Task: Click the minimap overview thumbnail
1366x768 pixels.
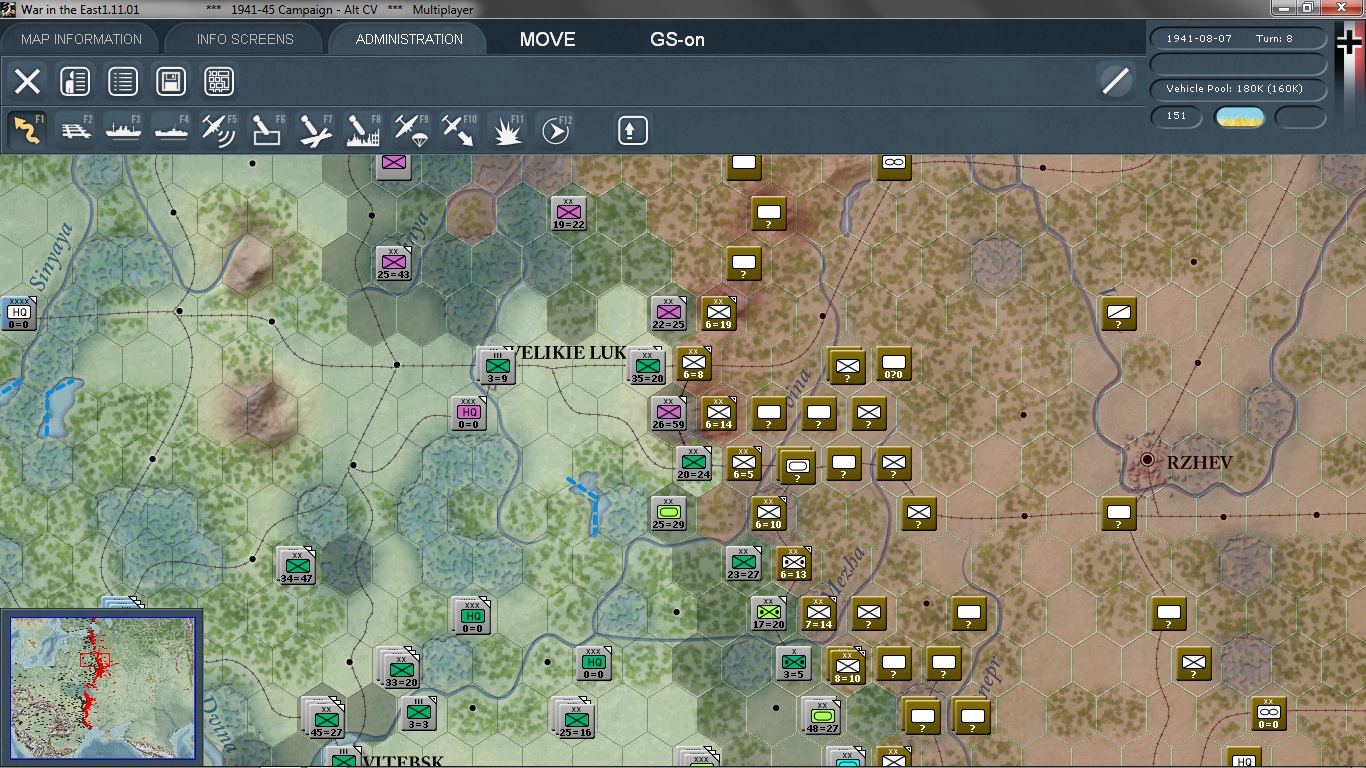Action: point(103,690)
